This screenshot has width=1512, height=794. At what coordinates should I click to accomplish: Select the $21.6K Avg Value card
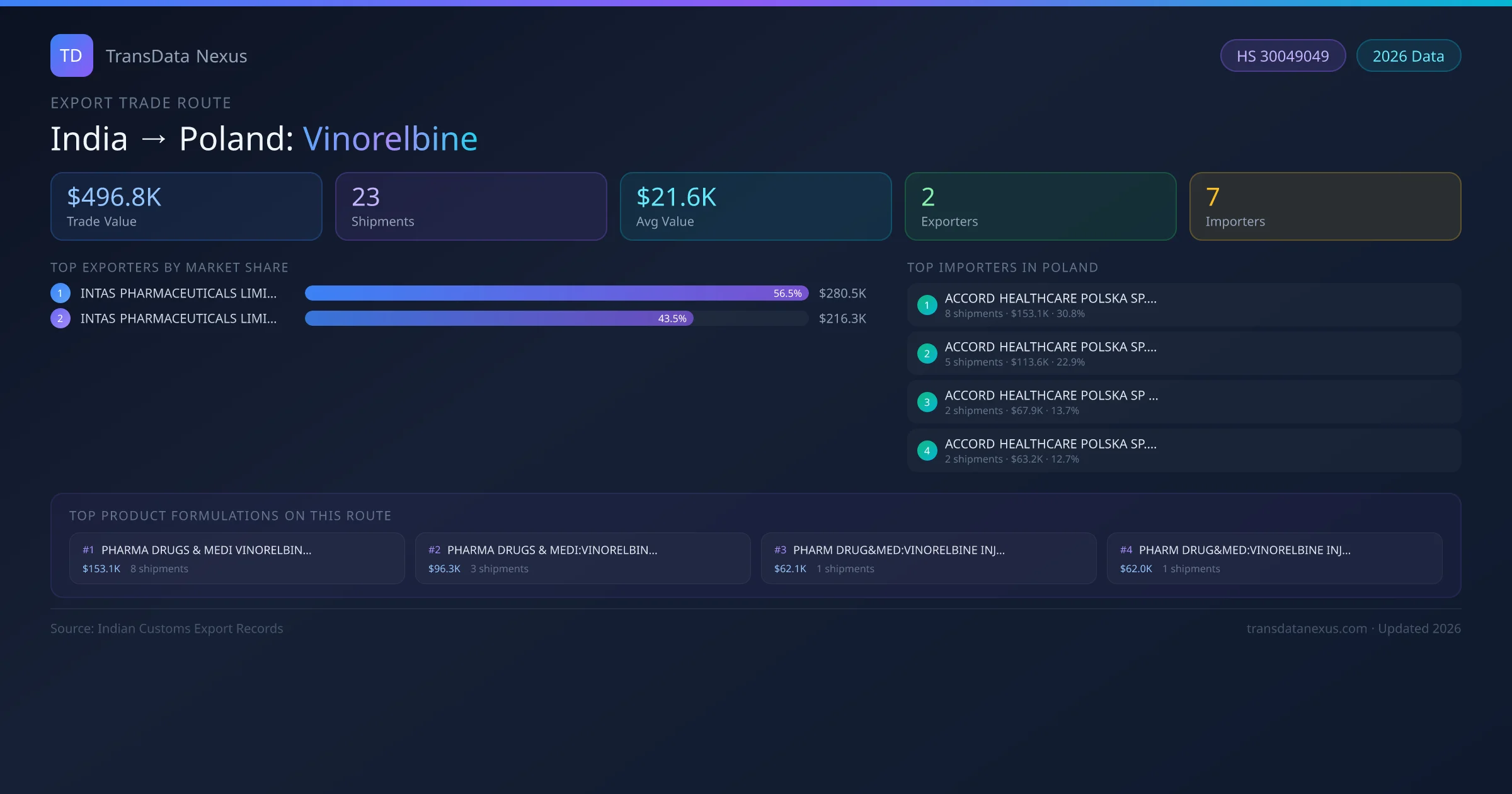pyautogui.click(x=755, y=206)
